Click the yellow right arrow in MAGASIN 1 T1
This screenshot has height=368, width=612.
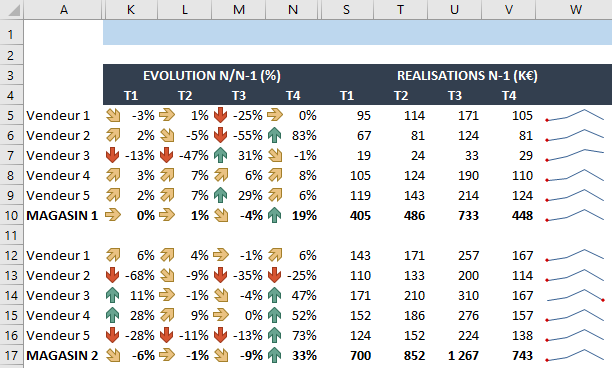pos(113,215)
